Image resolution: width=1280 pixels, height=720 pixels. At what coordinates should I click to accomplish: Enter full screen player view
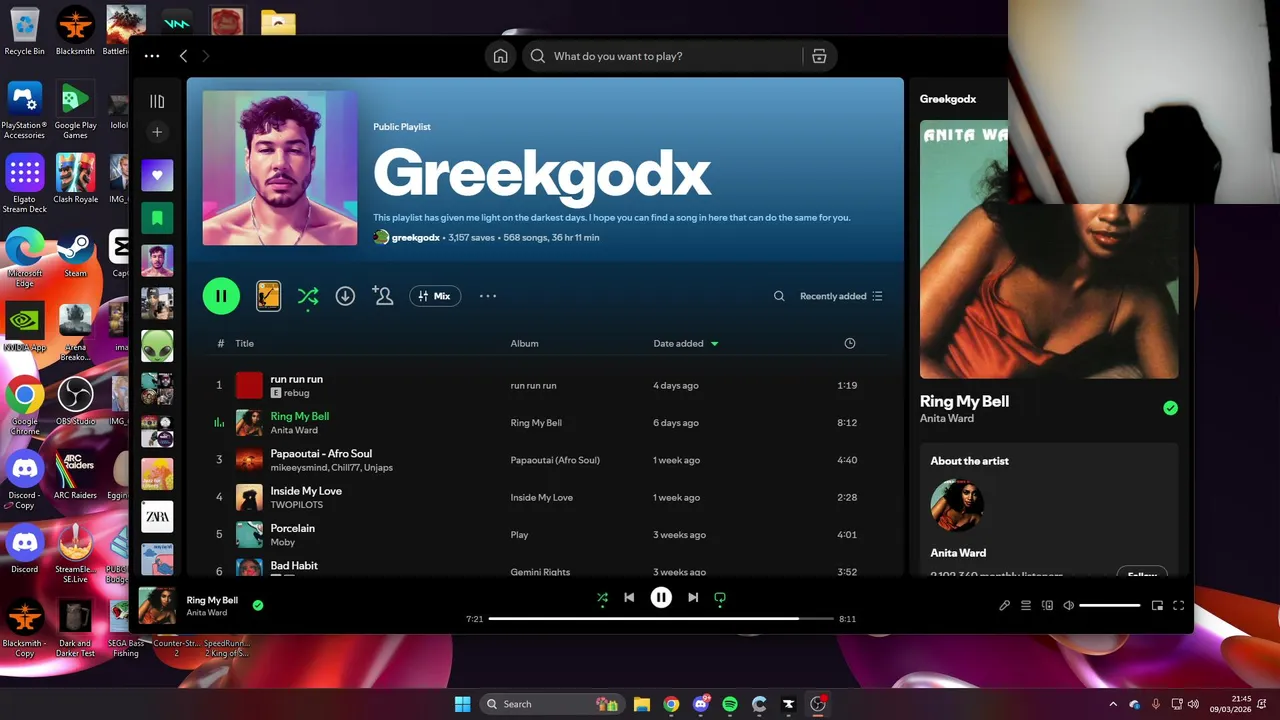pos(1178,605)
